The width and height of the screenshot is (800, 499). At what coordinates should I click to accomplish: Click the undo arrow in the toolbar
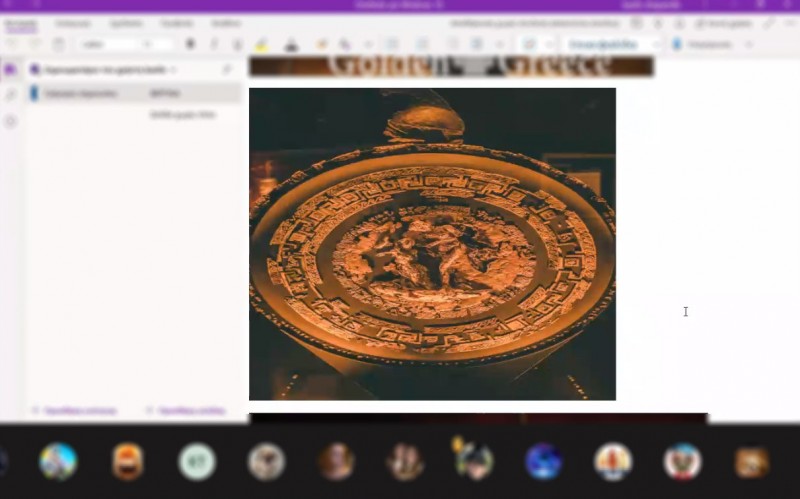click(x=12, y=44)
